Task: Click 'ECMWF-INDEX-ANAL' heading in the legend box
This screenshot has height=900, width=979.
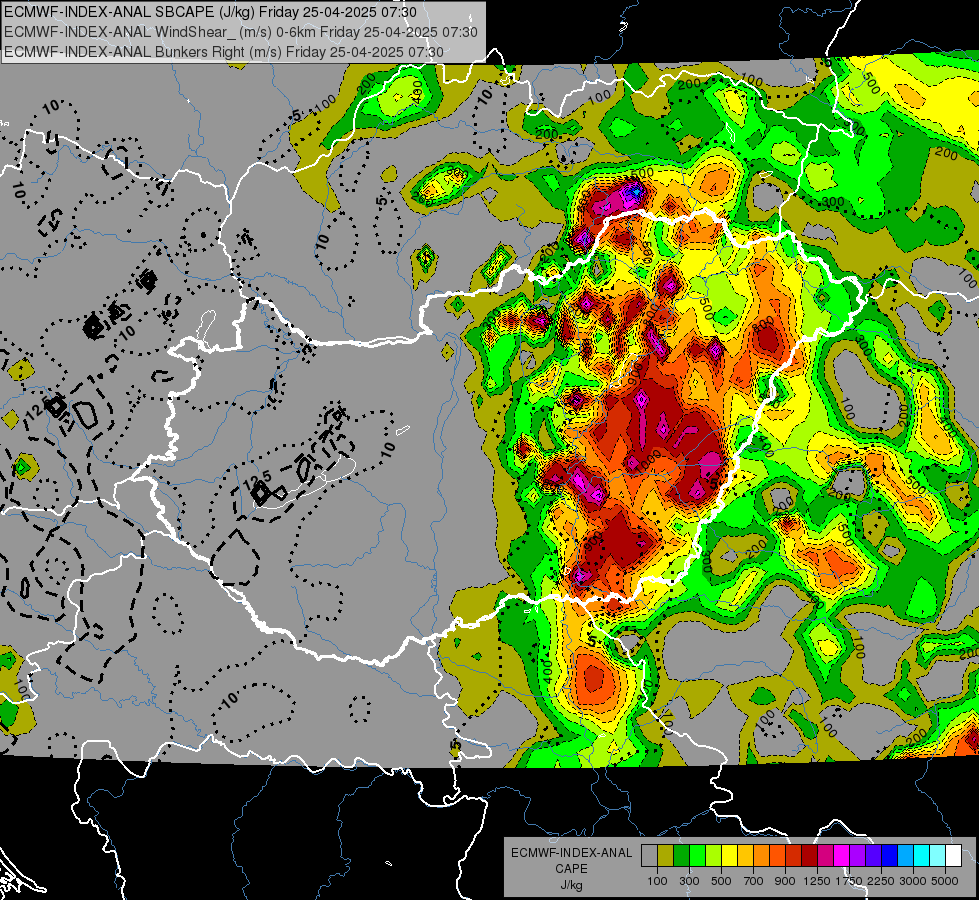Action: [x=572, y=853]
